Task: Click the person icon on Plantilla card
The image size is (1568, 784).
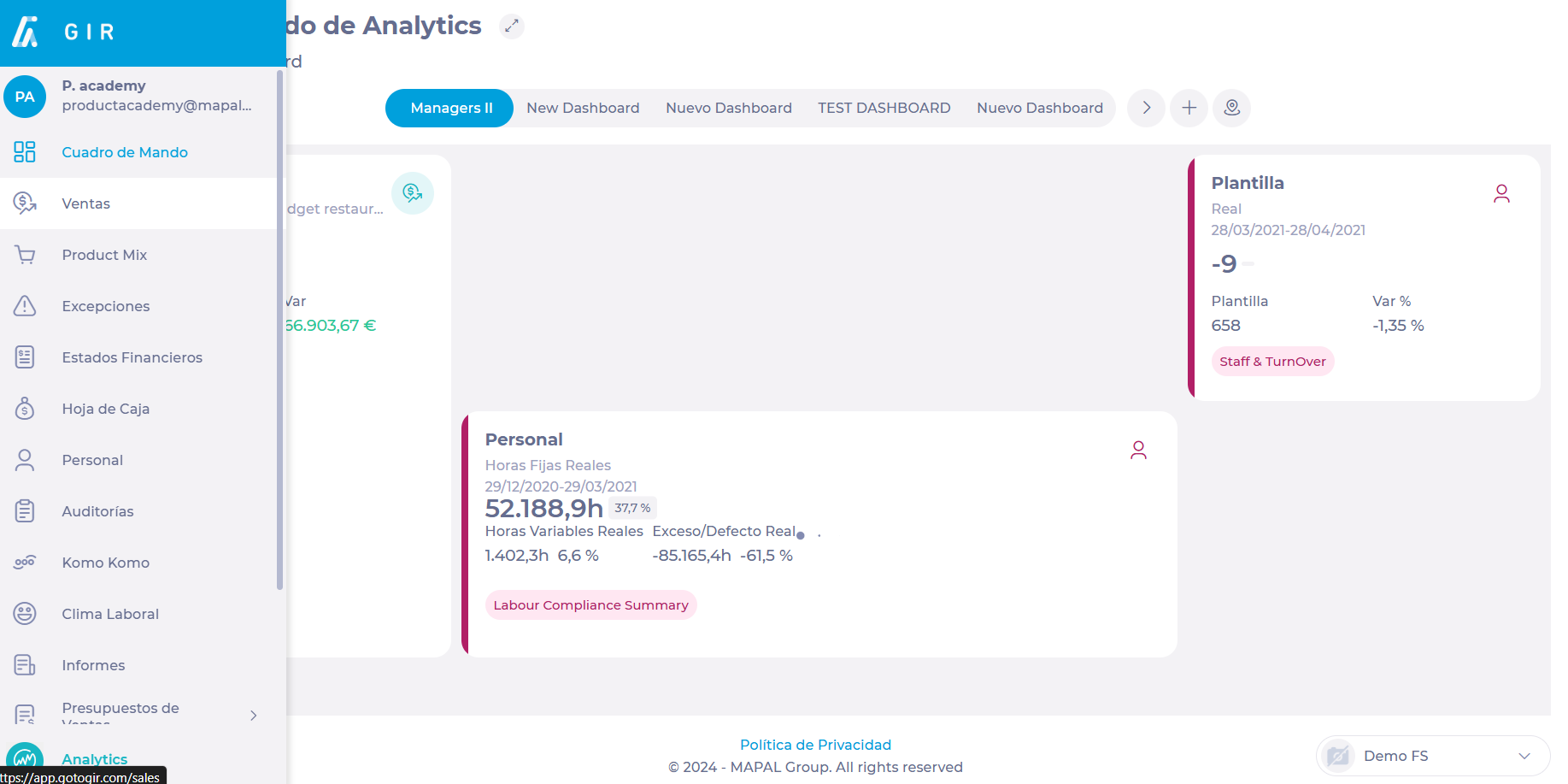Action: (1501, 194)
